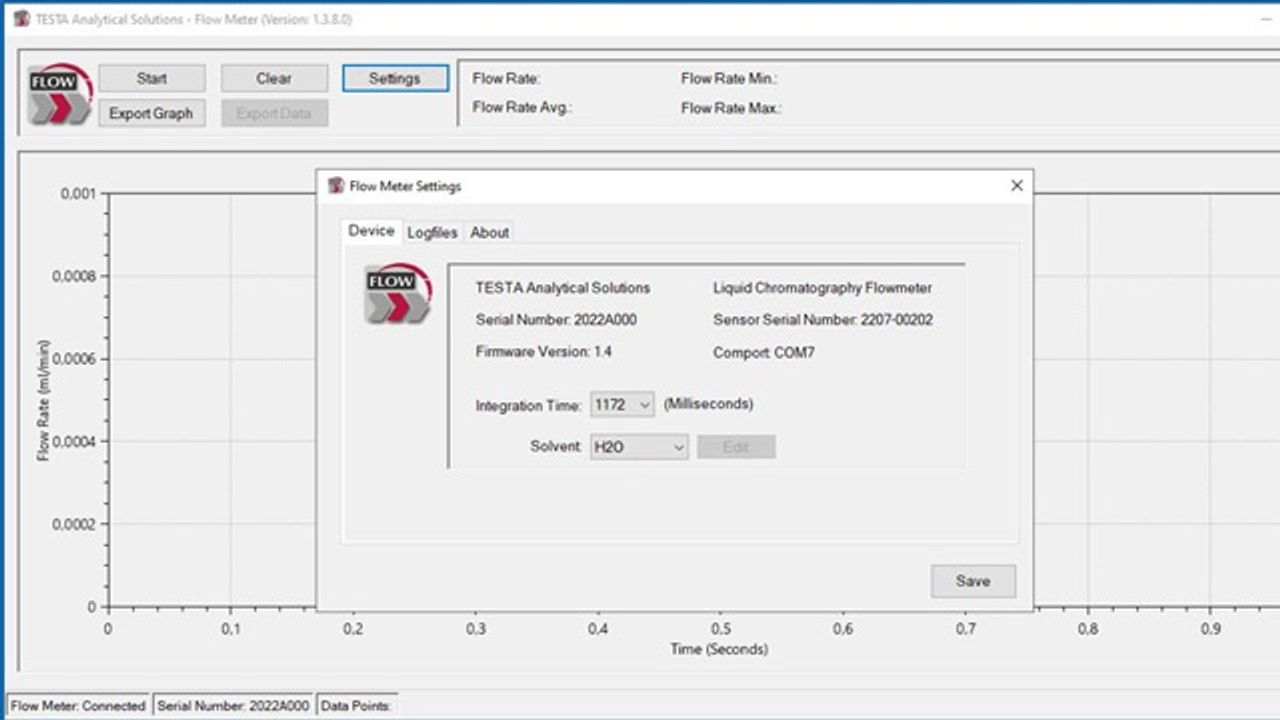Click the 0,001 y-axis tick value
Image resolution: width=1280 pixels, height=720 pixels.
coord(78,194)
